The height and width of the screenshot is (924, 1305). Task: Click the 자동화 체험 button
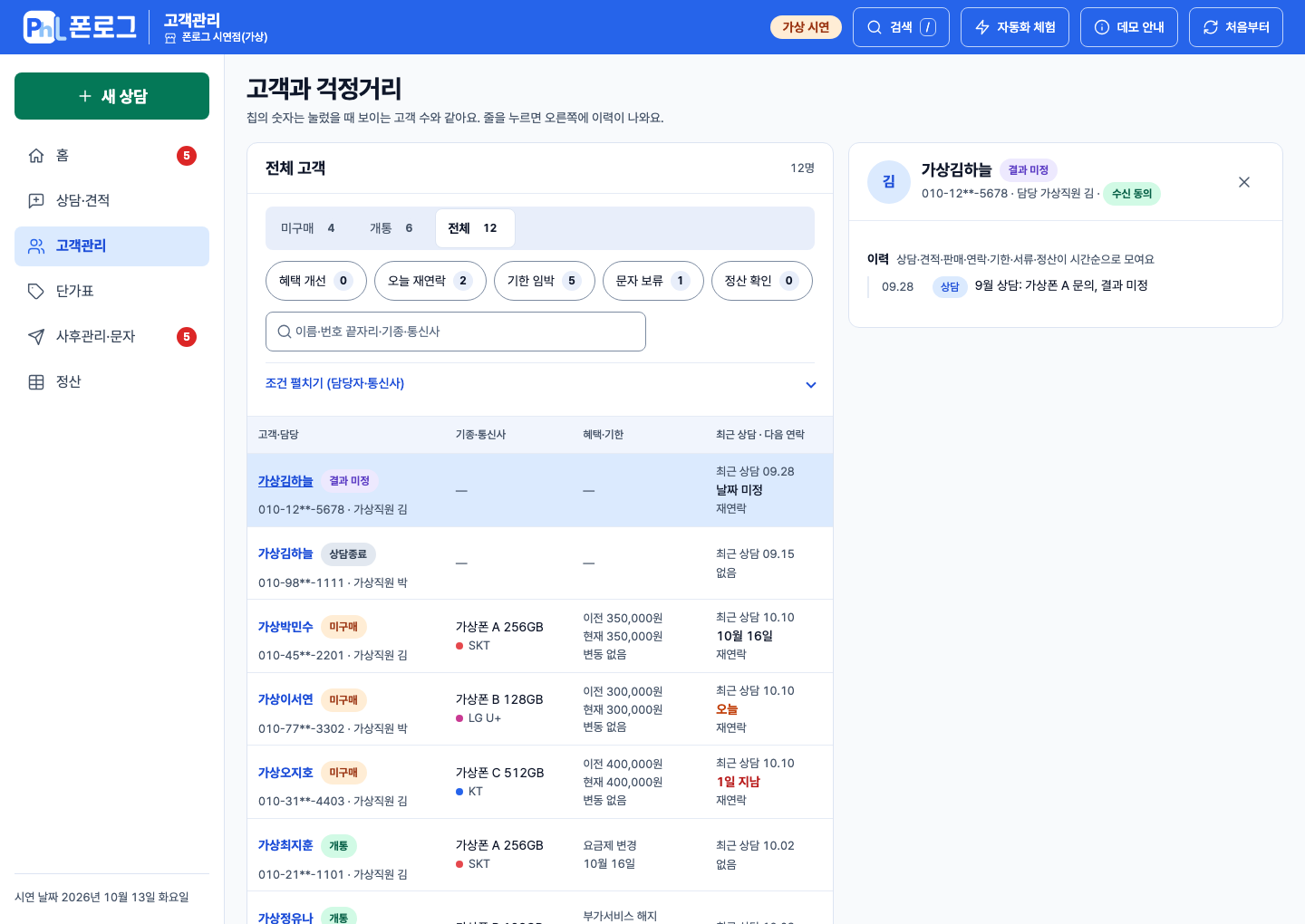(1015, 27)
